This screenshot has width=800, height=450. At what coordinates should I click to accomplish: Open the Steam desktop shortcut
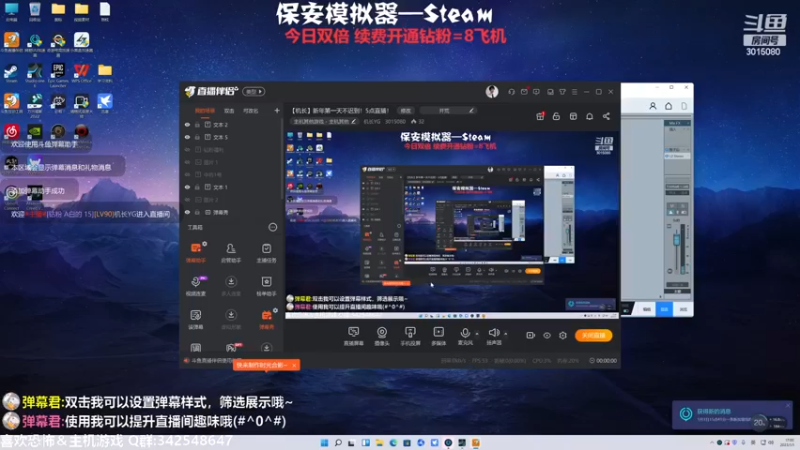click(x=11, y=73)
